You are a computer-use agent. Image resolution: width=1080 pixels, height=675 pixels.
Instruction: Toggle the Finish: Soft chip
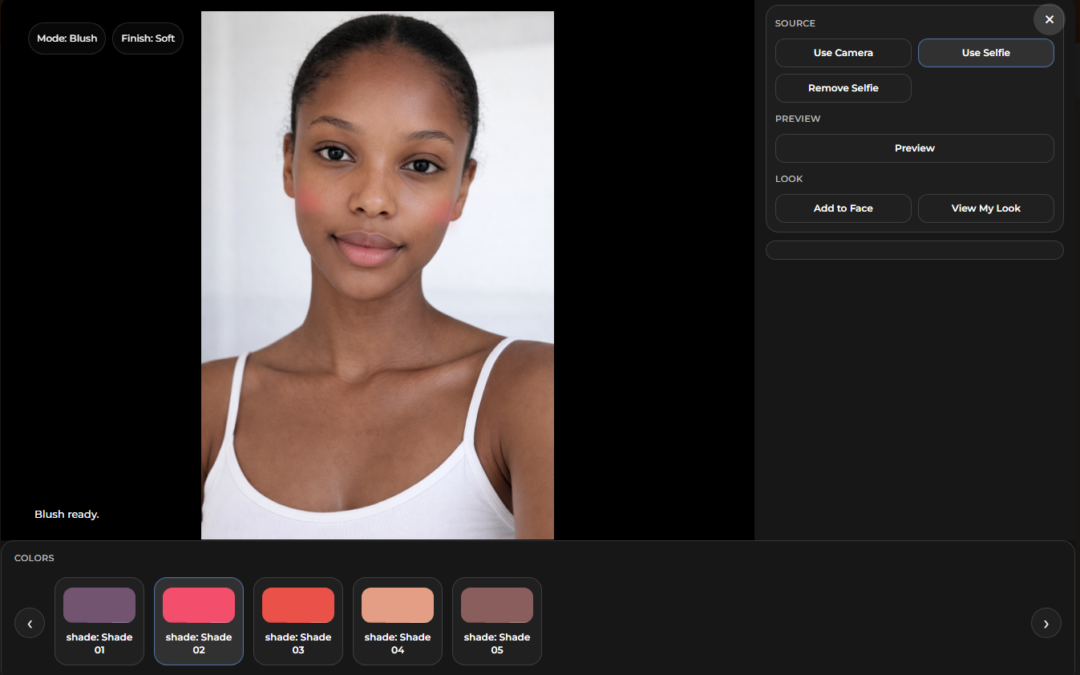(148, 39)
